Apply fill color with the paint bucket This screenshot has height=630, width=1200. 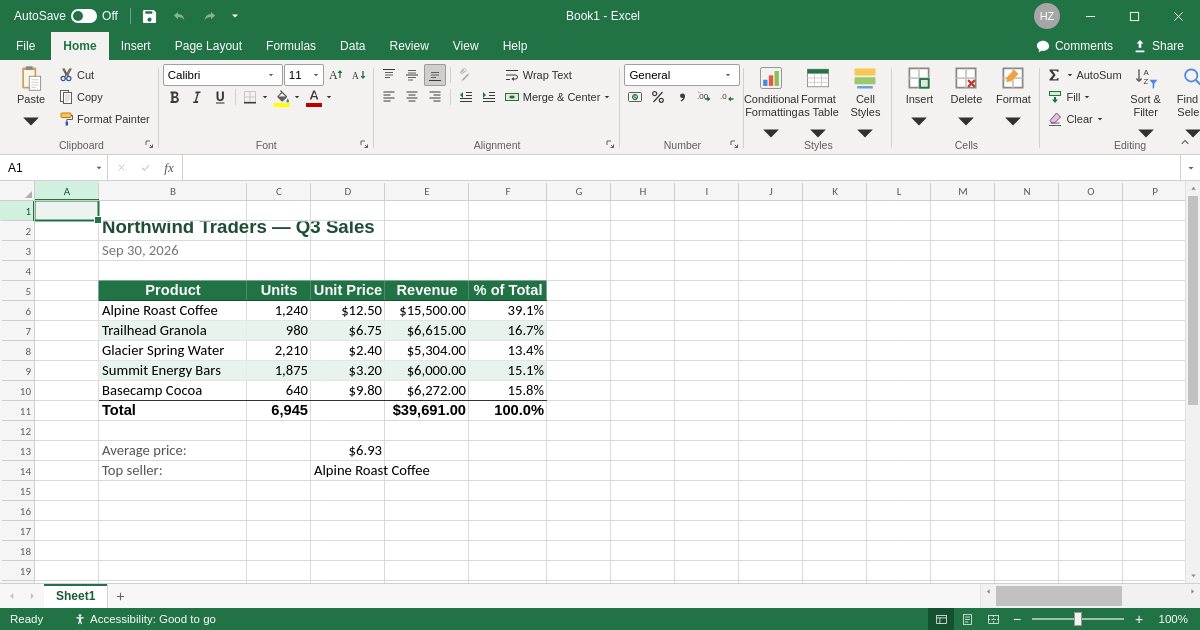(282, 97)
